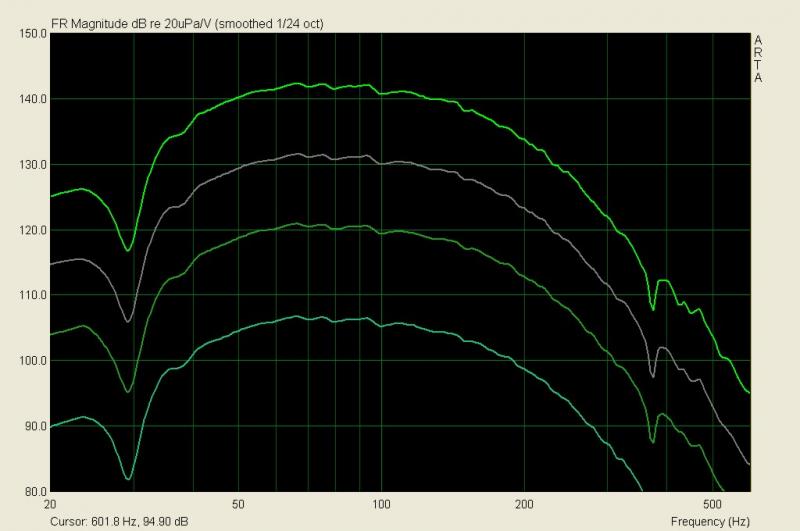Click the chart title 'FR Magnitude dB re 20uPa/V'
Viewport: 800px width, 531px height.
pos(131,23)
